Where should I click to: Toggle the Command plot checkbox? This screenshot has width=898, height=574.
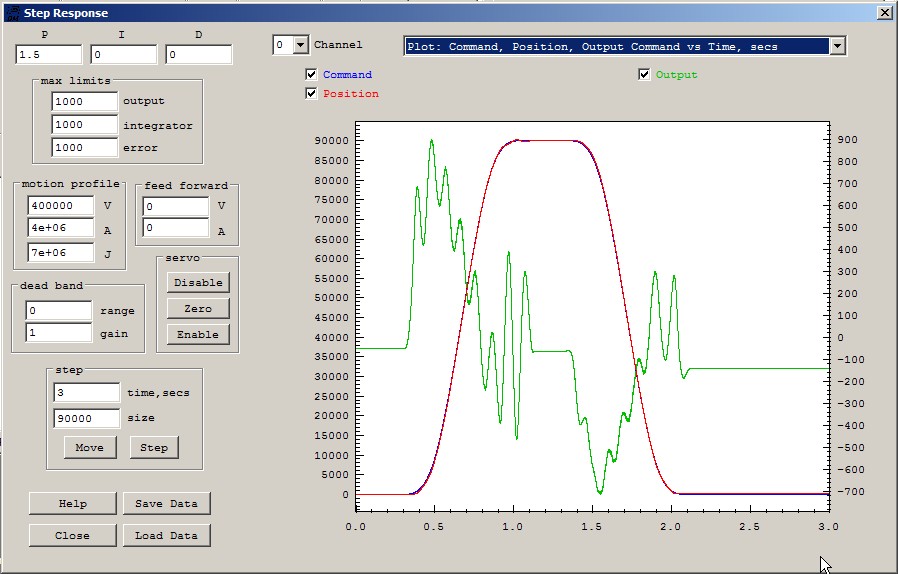pyautogui.click(x=312, y=75)
